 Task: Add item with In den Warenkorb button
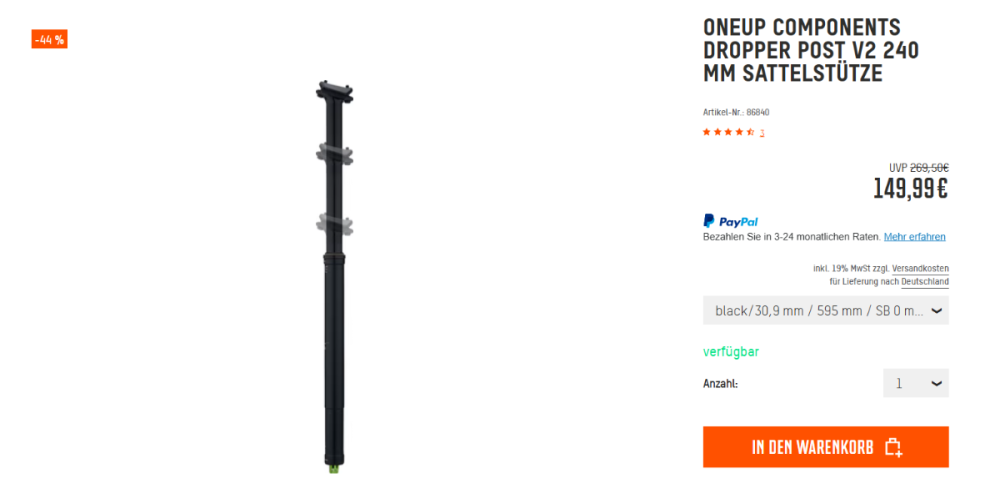(x=825, y=447)
